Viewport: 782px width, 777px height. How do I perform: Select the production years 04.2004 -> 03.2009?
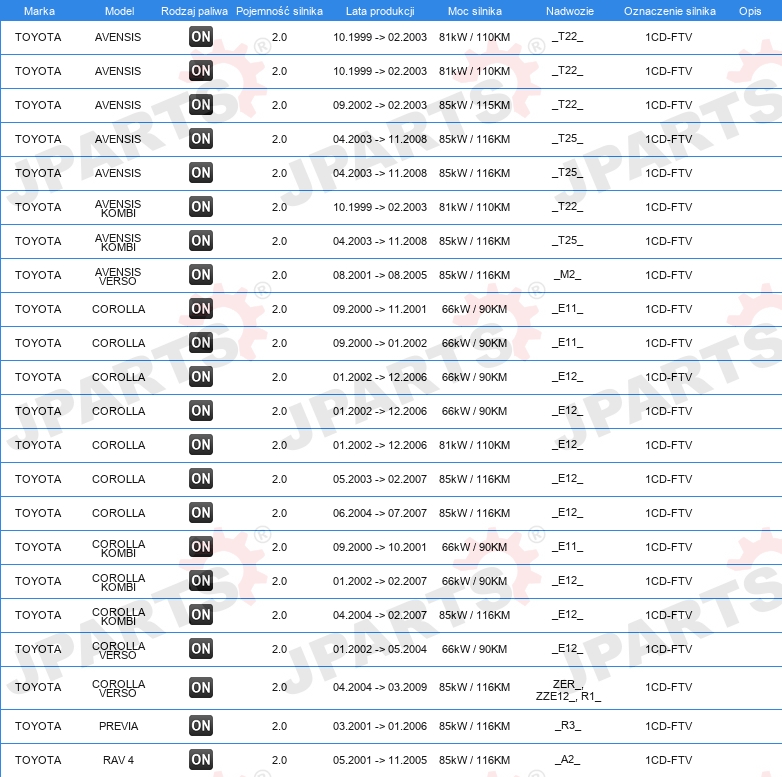point(380,687)
